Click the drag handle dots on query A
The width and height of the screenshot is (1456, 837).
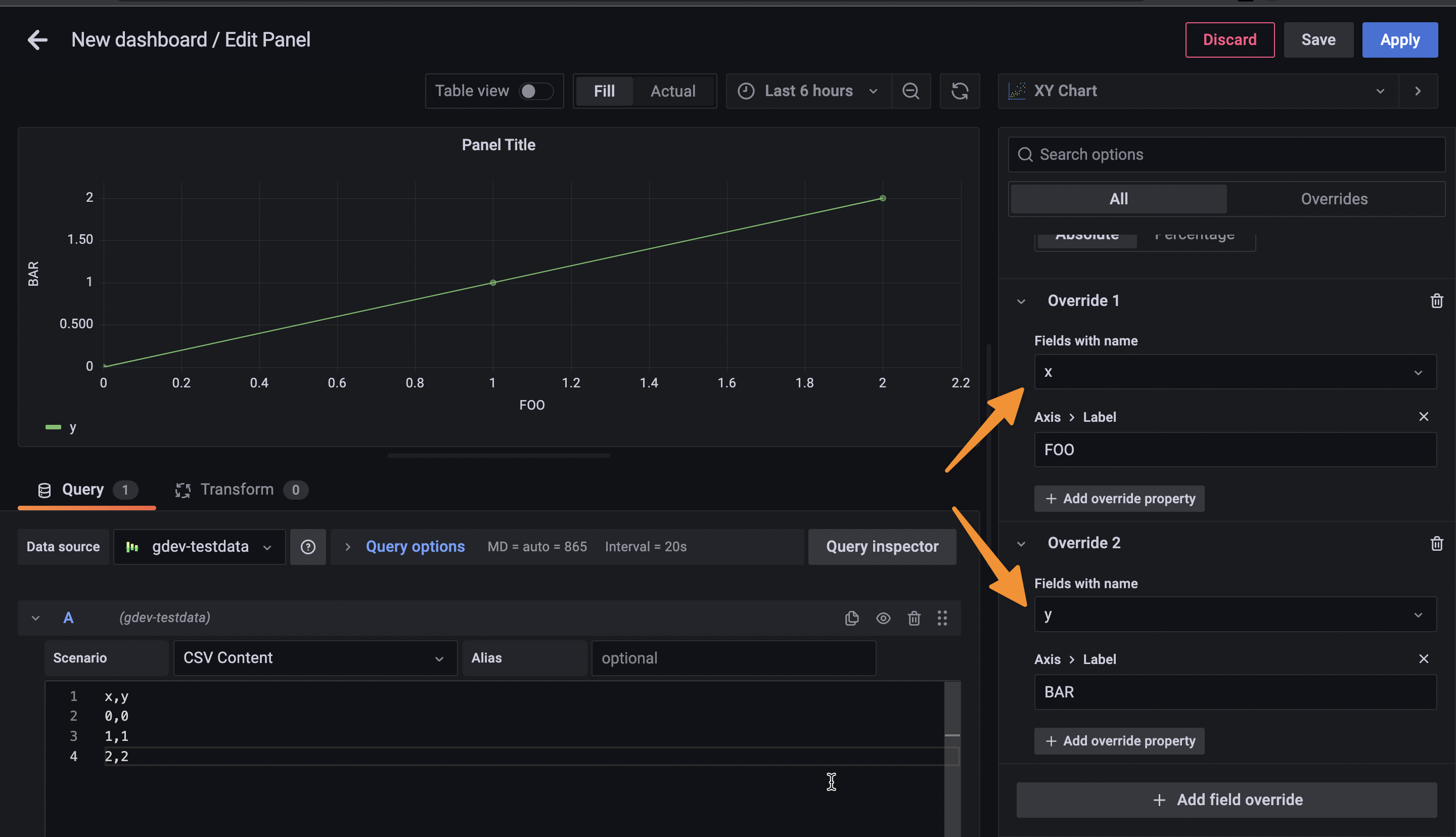(942, 618)
